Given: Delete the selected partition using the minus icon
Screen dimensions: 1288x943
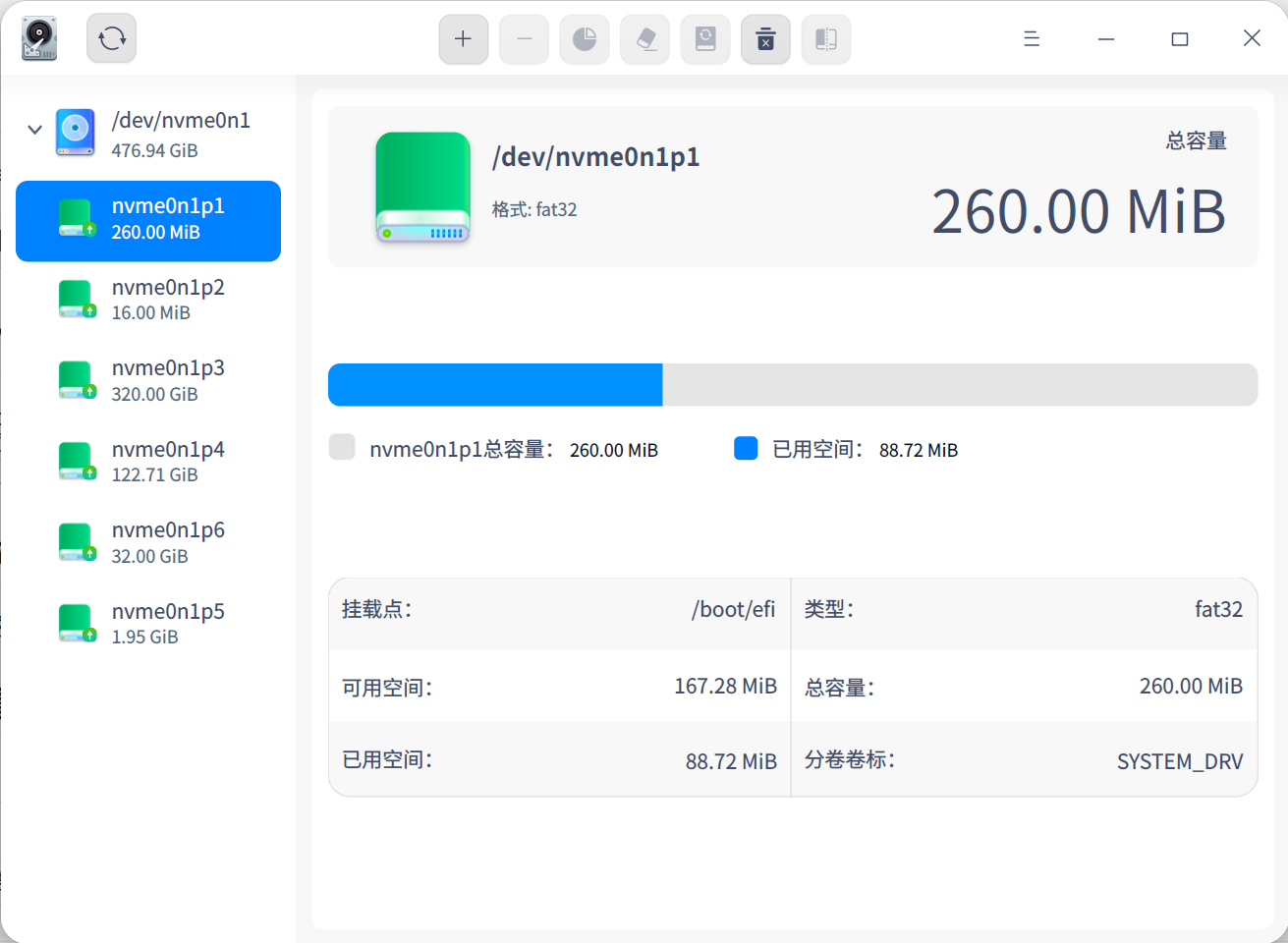Looking at the screenshot, I should [524, 39].
